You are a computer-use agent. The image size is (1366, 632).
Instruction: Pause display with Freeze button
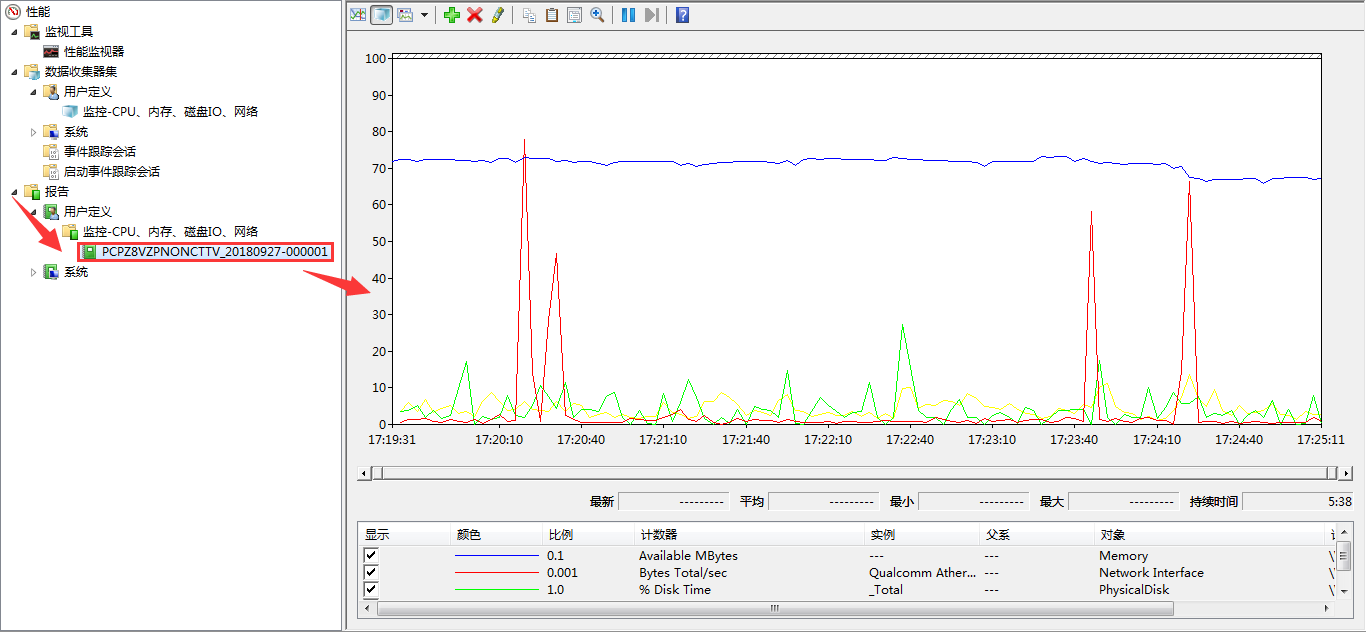[628, 15]
